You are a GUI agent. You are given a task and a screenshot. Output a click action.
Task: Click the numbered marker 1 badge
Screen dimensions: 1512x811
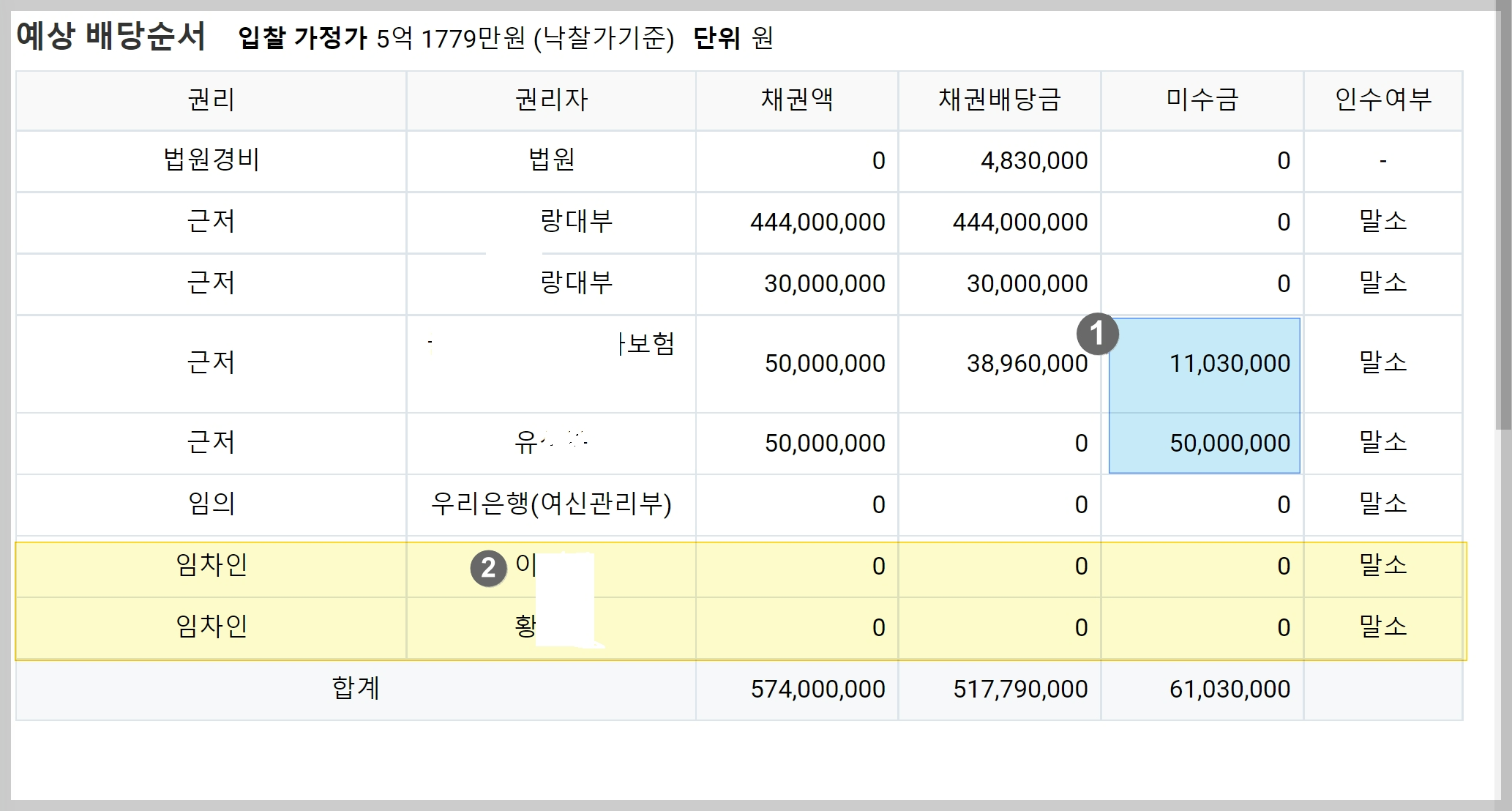(1097, 334)
